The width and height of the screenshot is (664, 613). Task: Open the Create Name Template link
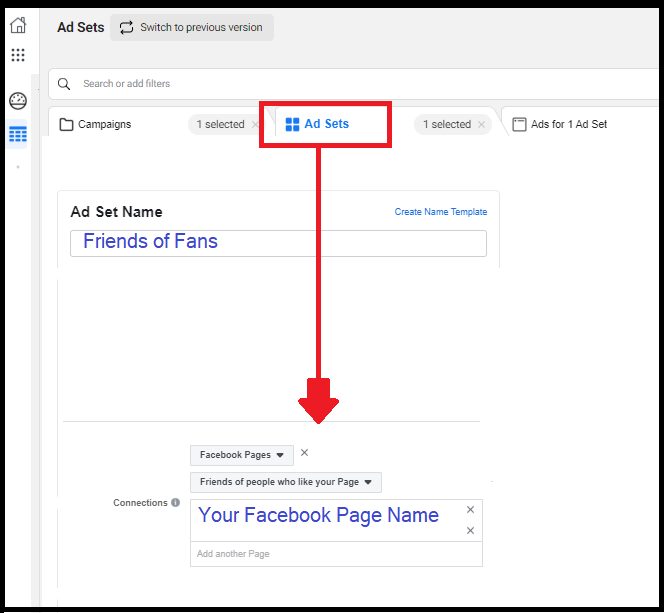[441, 212]
